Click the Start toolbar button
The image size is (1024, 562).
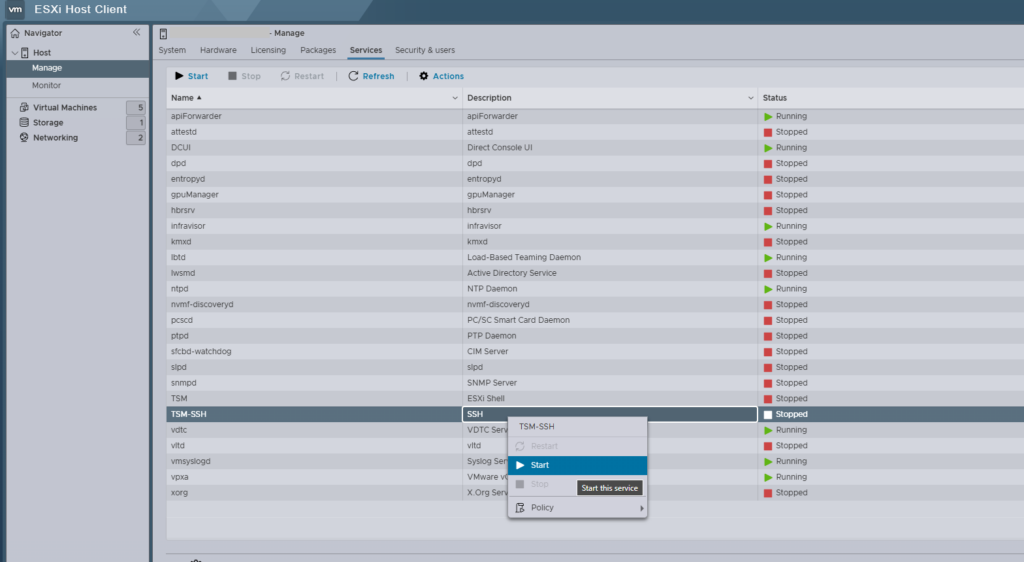point(191,76)
